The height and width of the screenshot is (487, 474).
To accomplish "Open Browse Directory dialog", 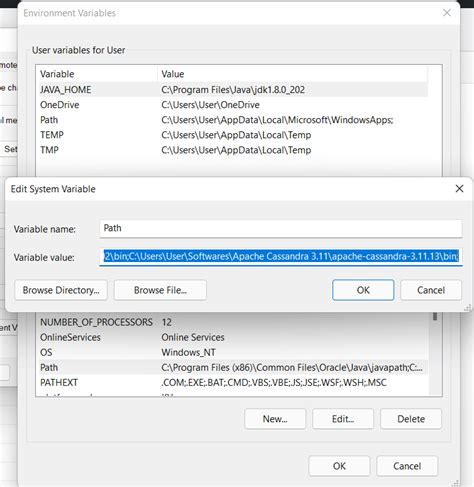I will [x=61, y=290].
